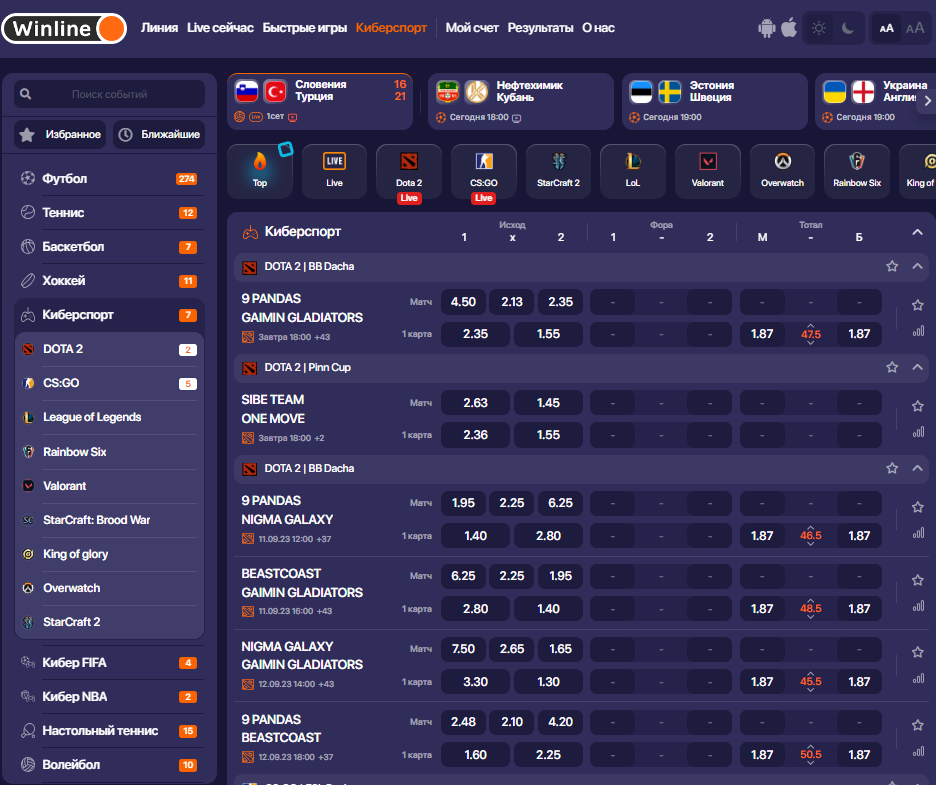Select the Dota 2 category tile
Viewport: 936px width, 785px height.
coord(409,171)
